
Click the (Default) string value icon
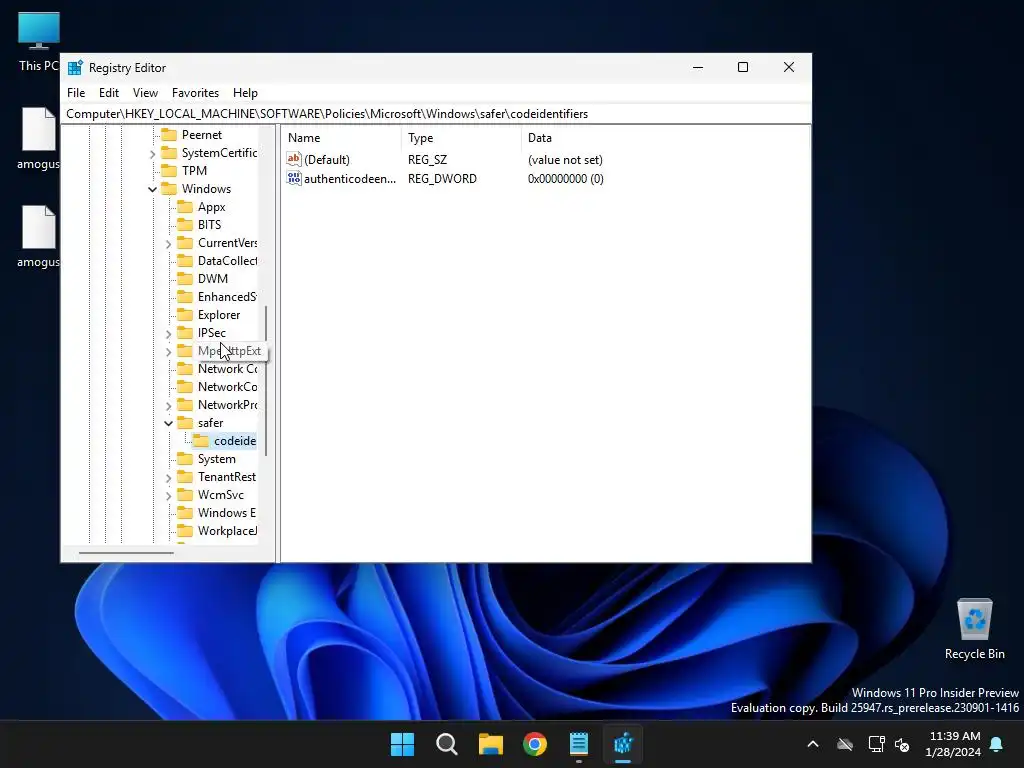[x=294, y=159]
